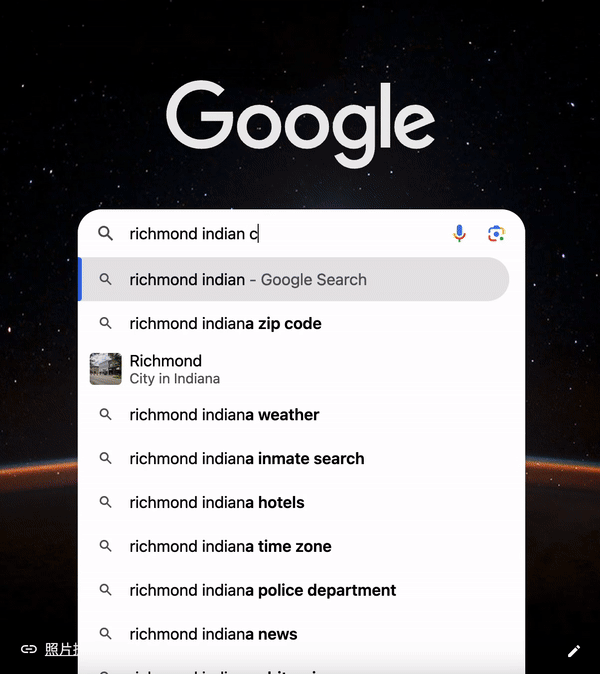The height and width of the screenshot is (674, 600).
Task: Pick "richmond indiana weather" suggestion
Action: coord(224,415)
